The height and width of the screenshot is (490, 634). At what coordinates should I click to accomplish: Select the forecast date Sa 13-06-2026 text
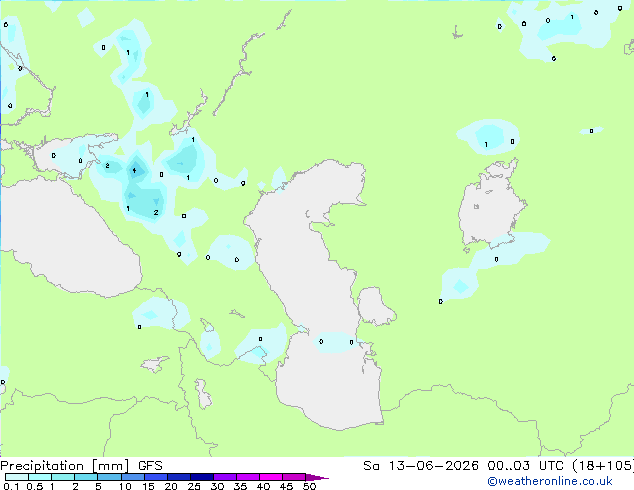(x=421, y=466)
